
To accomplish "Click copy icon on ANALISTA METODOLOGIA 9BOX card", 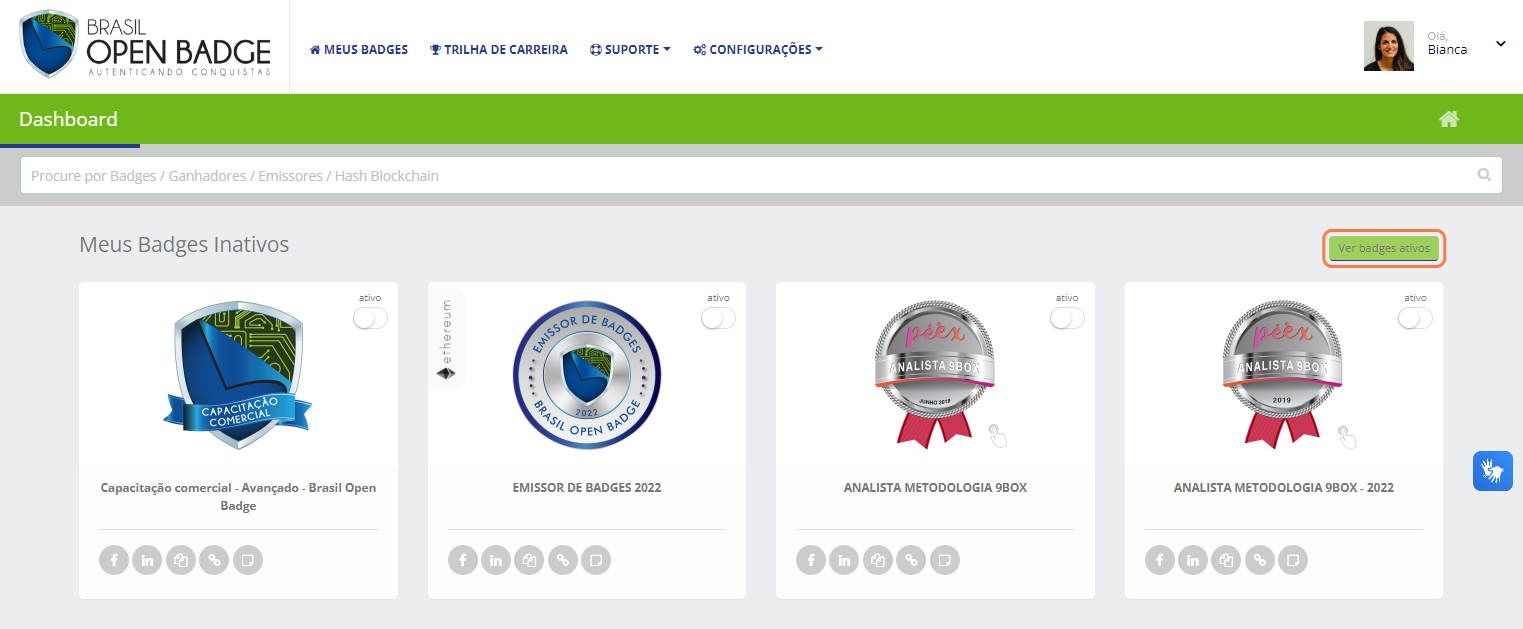I will point(878,560).
